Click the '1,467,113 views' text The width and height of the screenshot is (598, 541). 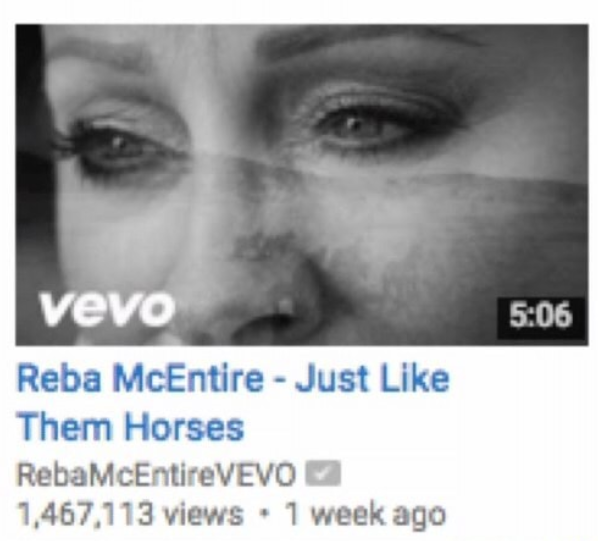pos(130,514)
